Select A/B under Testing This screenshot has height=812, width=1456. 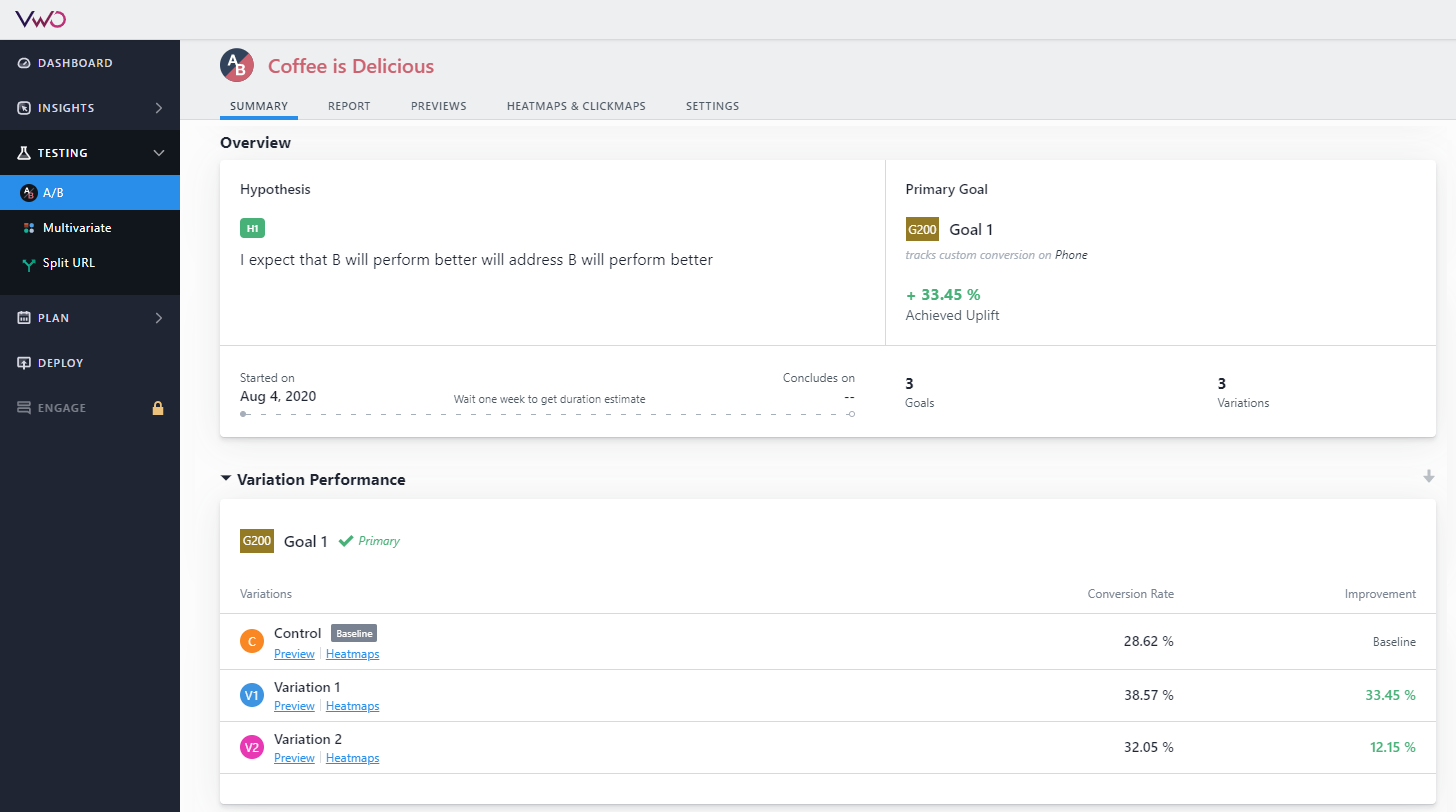point(90,193)
